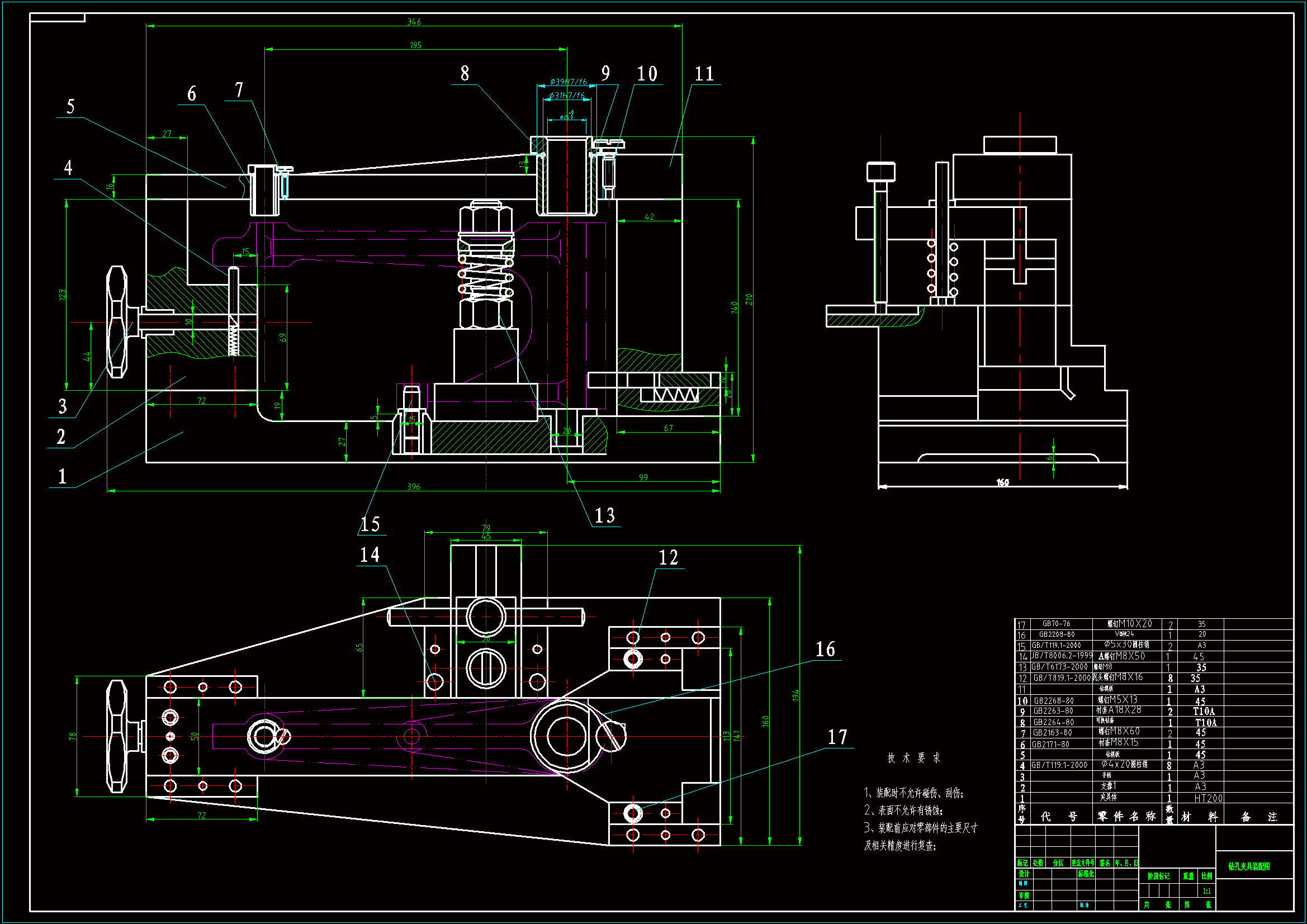Viewport: 1307px width, 924px height.
Task: Click the 346 overall dimension text
Action: click(x=414, y=22)
